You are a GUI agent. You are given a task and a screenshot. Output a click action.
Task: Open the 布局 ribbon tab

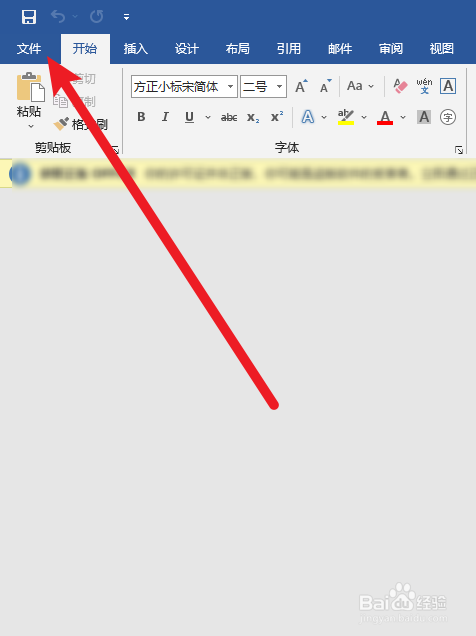pyautogui.click(x=238, y=49)
